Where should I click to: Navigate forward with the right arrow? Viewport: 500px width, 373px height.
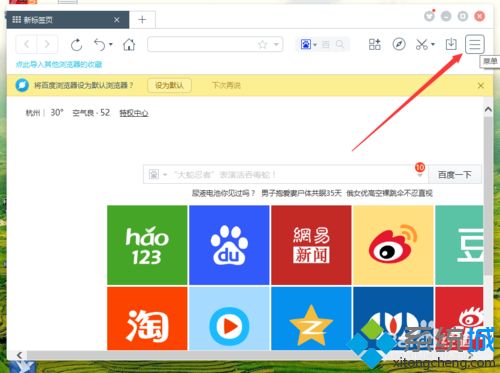(47, 44)
